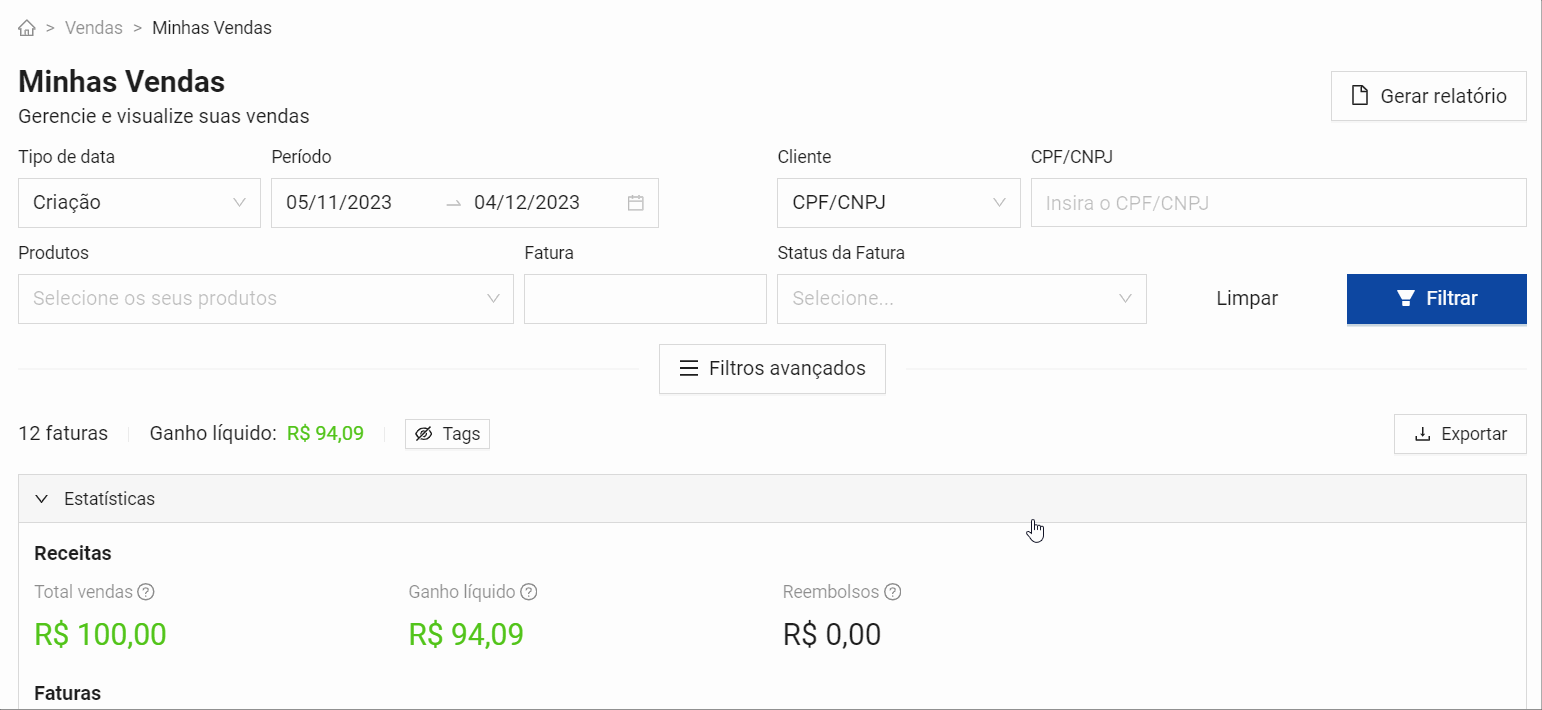Collapse the Estatísticas section
The width and height of the screenshot is (1542, 710).
[41, 499]
